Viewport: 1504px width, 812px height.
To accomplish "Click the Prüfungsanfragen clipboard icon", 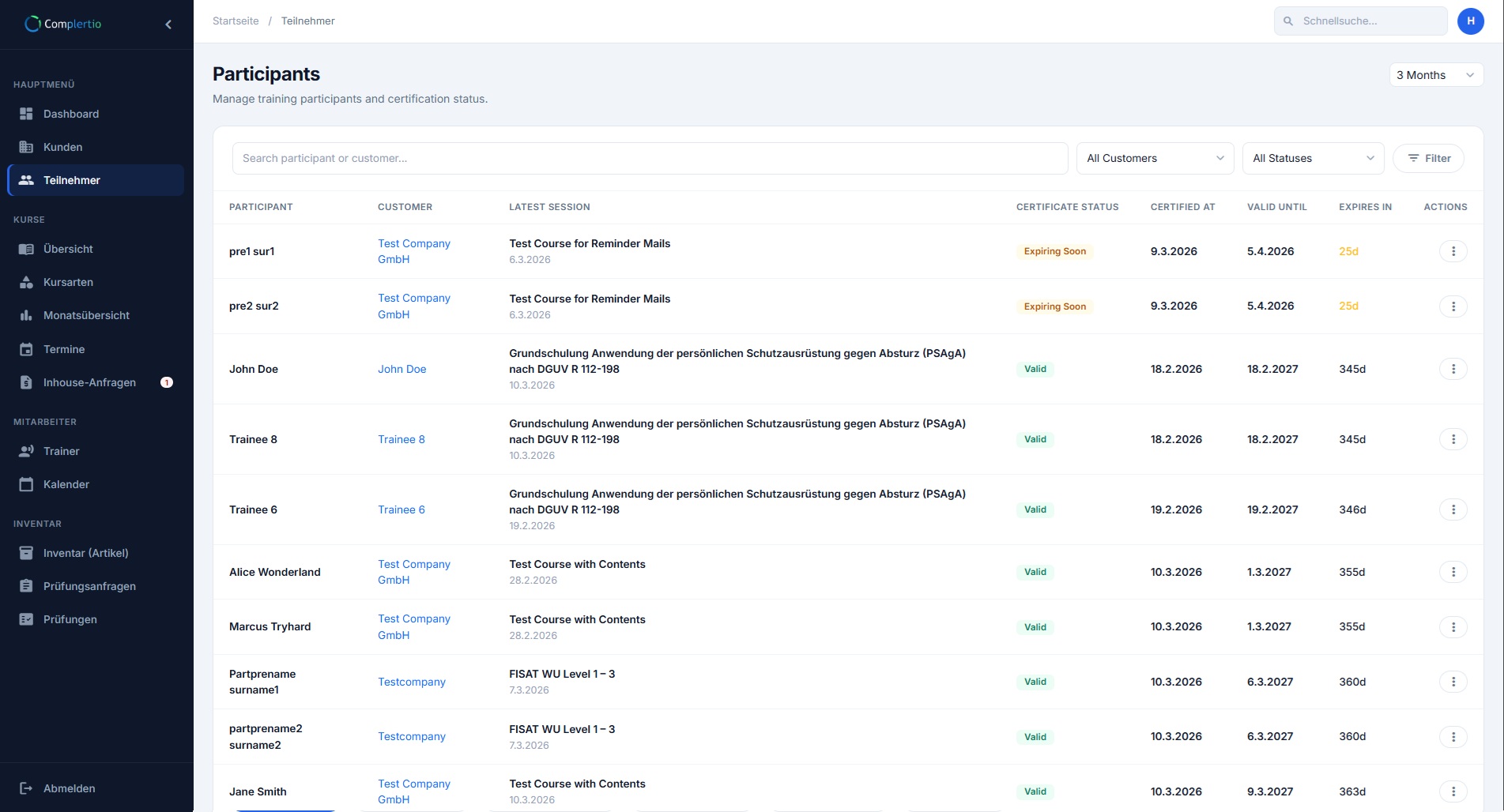I will pyautogui.click(x=26, y=586).
